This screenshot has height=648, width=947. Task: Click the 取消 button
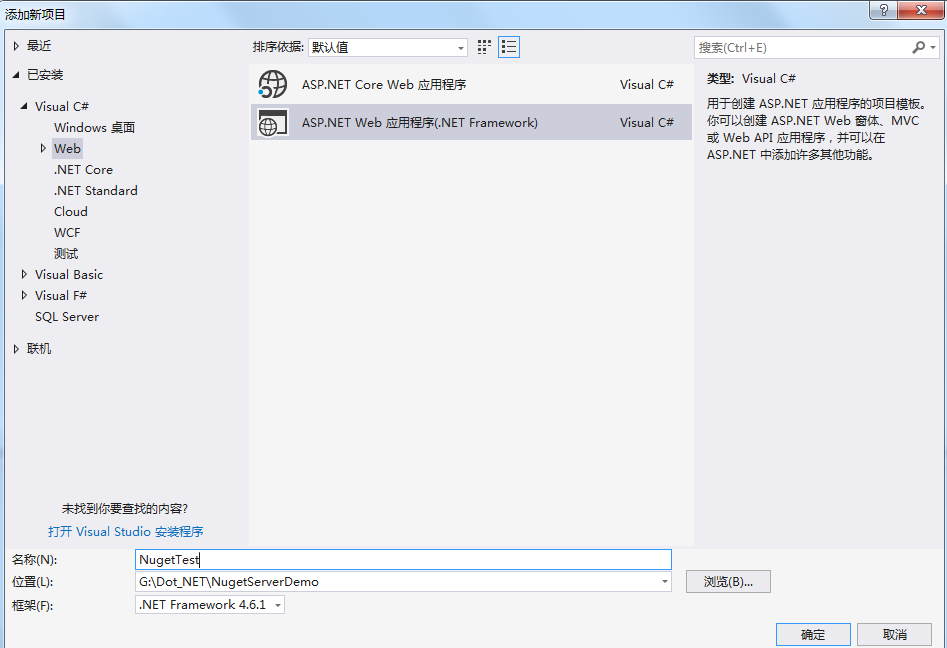click(894, 635)
